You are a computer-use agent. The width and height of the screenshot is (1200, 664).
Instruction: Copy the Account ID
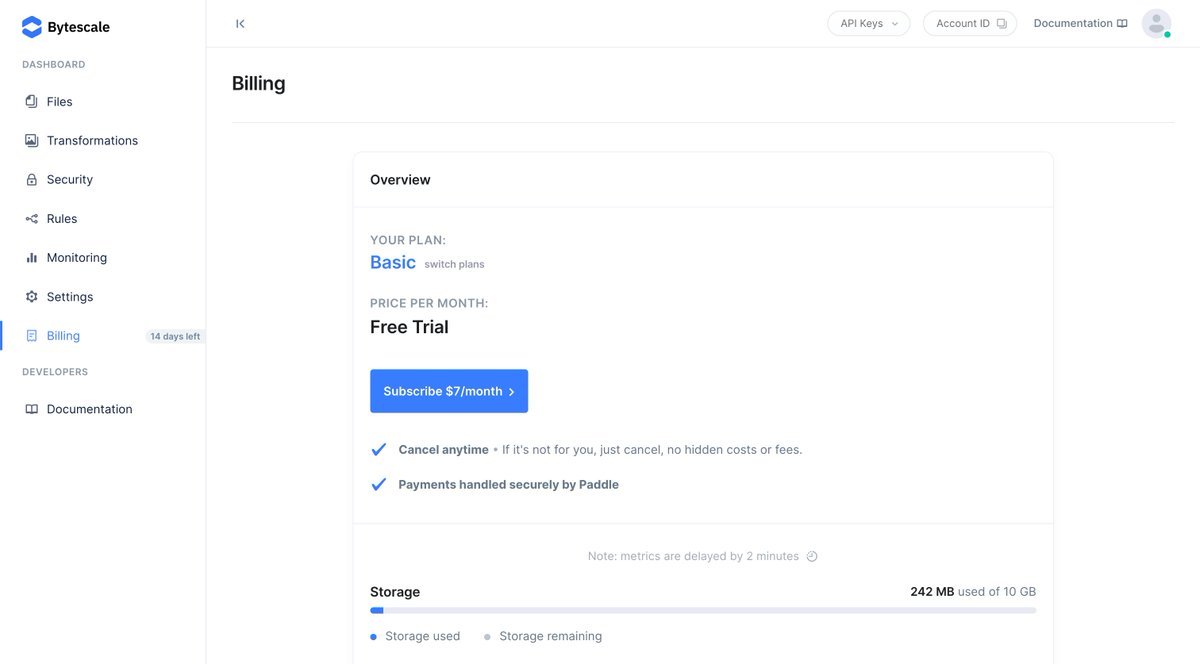coord(969,23)
